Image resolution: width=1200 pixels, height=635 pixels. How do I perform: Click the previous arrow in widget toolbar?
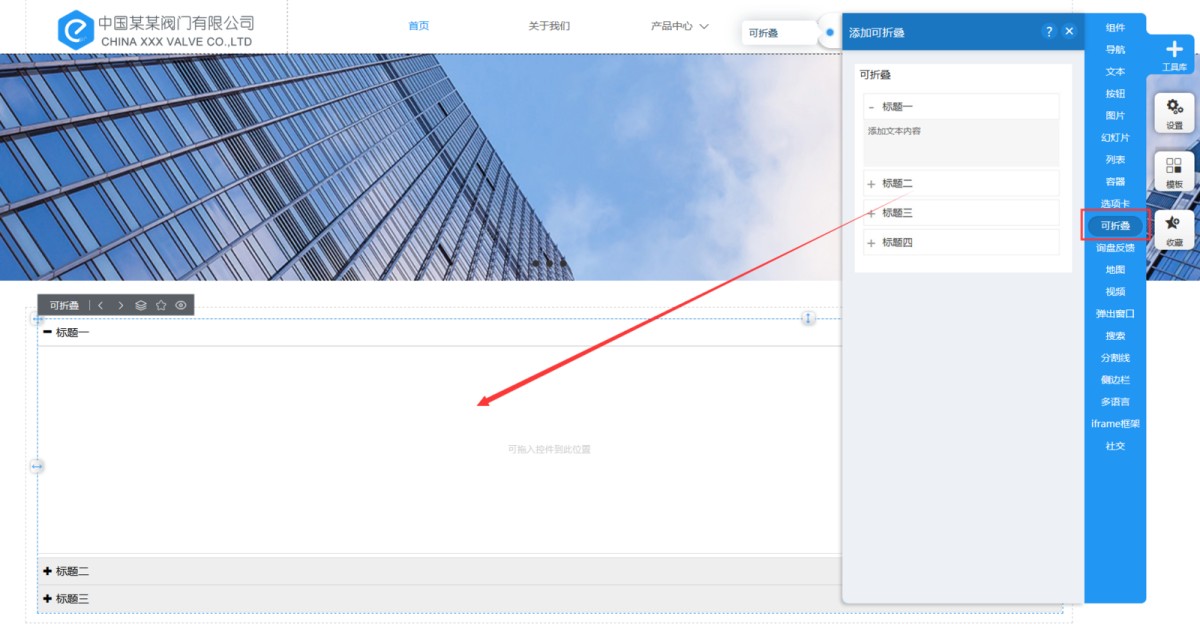coord(101,305)
